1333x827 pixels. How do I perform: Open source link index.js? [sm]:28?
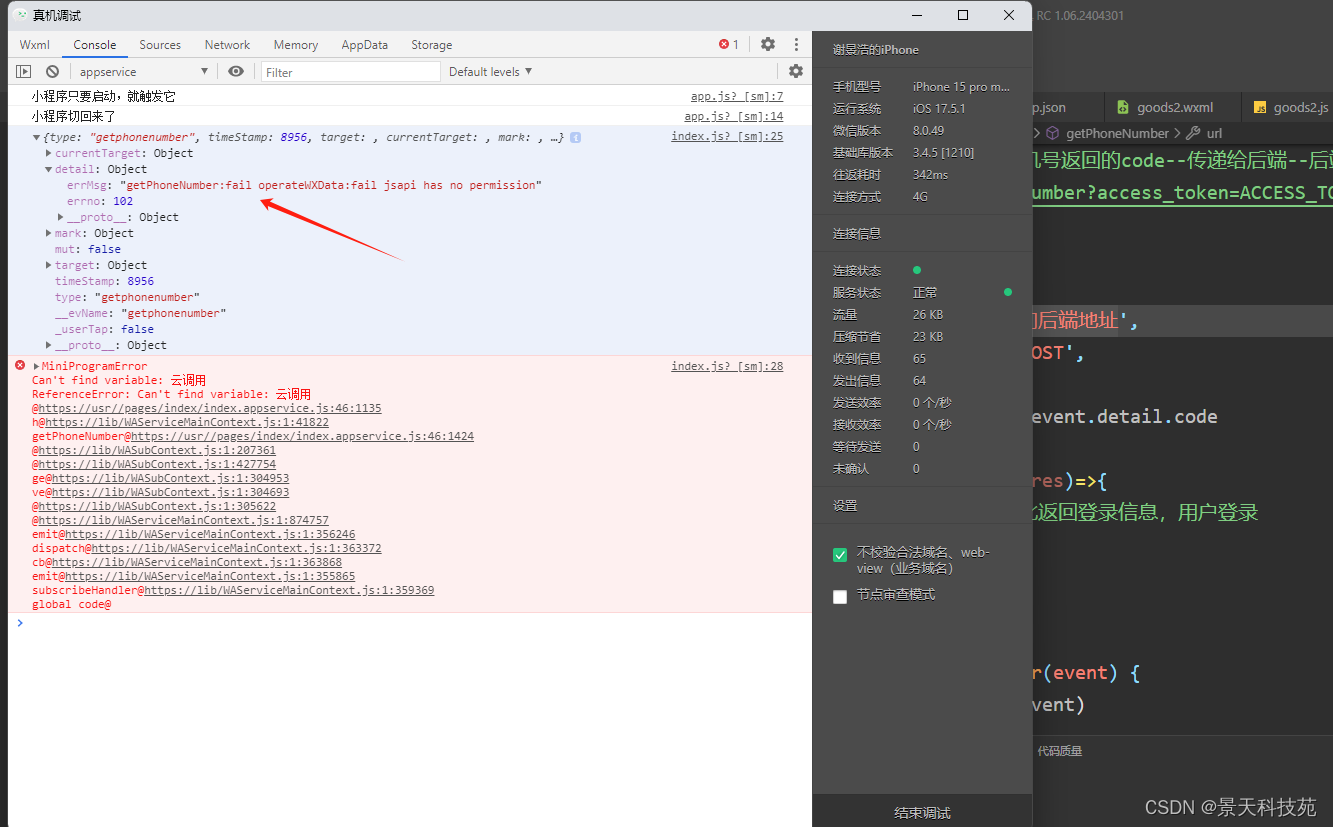(x=727, y=366)
